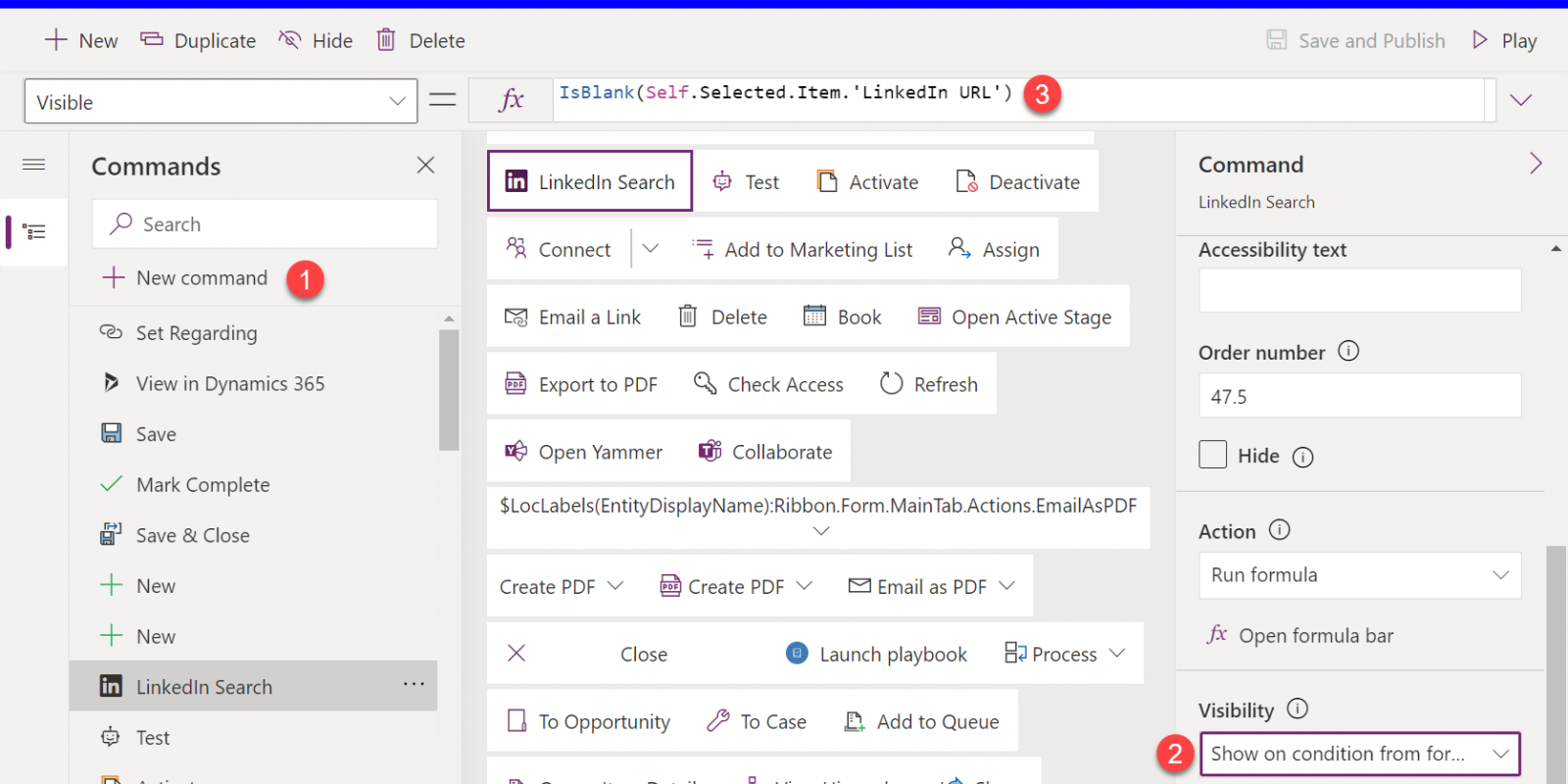Click the Accessibility text field
The height and width of the screenshot is (784, 1568).
(1359, 290)
